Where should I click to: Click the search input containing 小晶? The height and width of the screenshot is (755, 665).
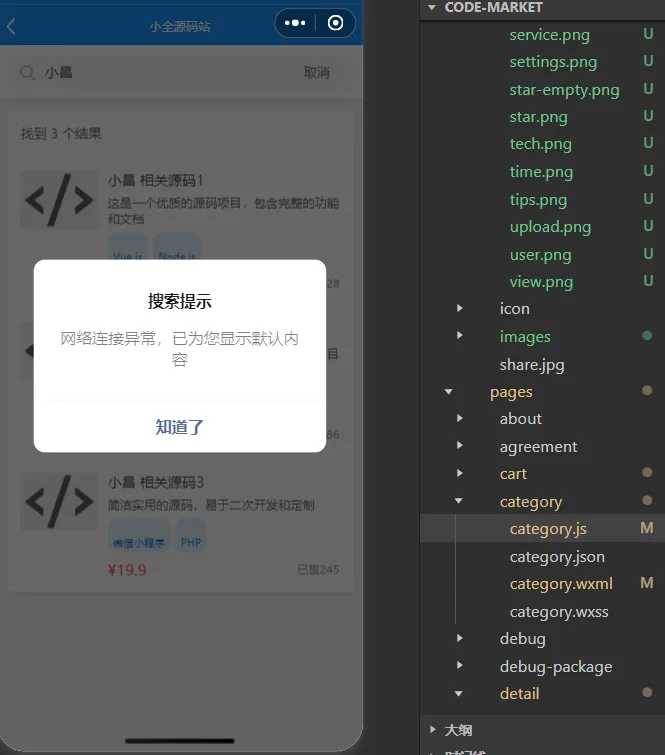tap(154, 73)
